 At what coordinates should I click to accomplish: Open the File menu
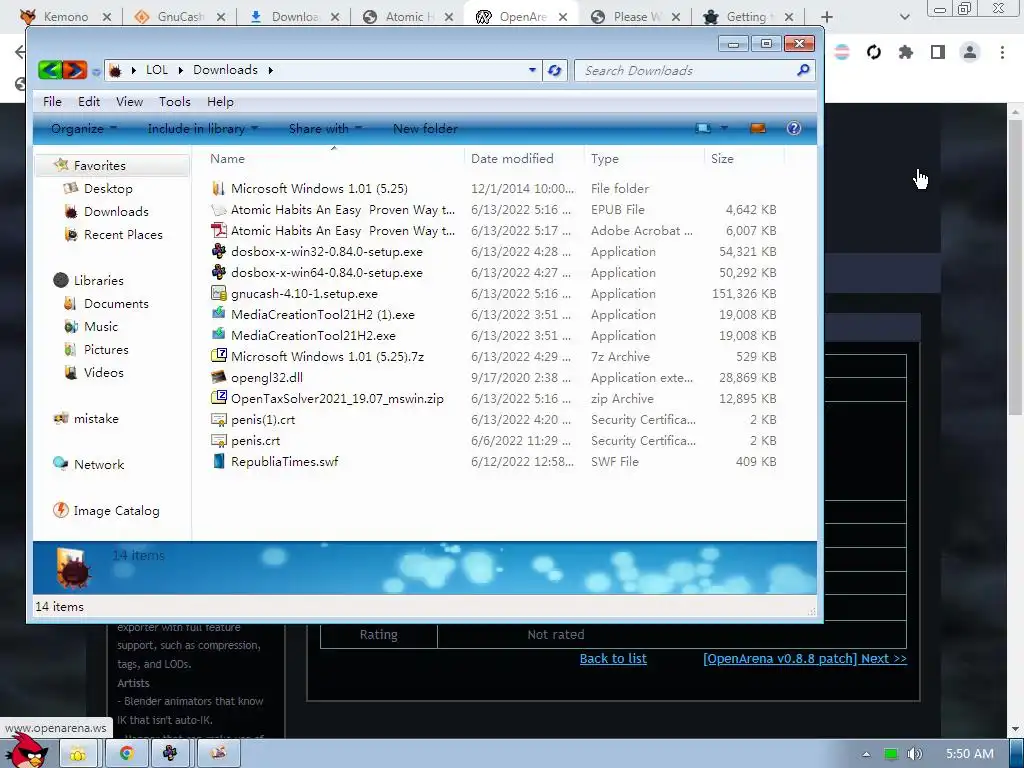tap(52, 102)
